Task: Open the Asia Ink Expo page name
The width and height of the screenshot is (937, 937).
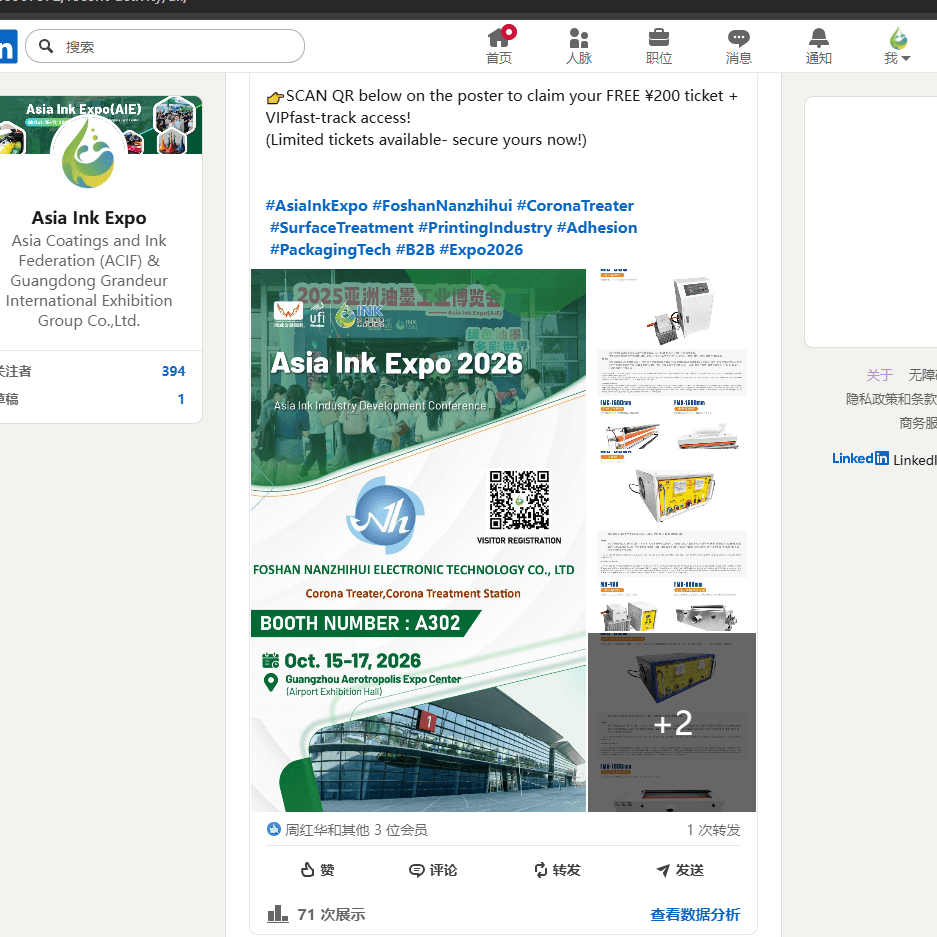Action: click(89, 218)
